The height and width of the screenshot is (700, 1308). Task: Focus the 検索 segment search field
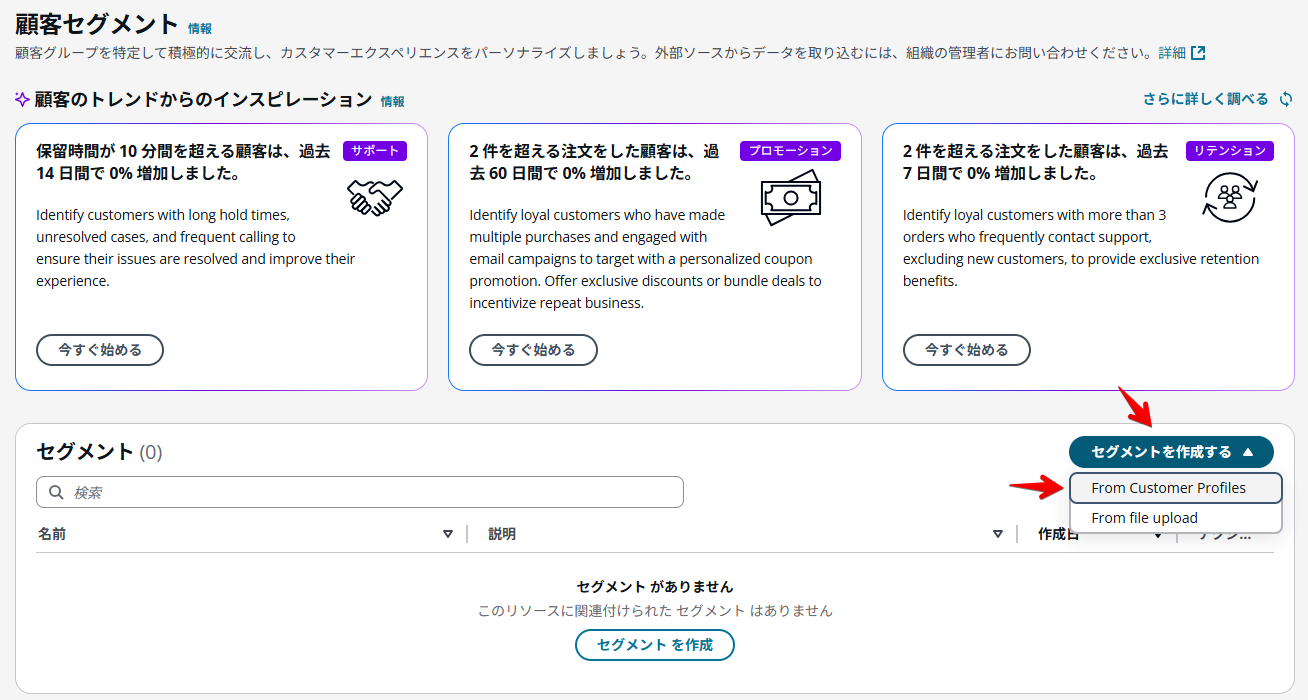pyautogui.click(x=370, y=492)
